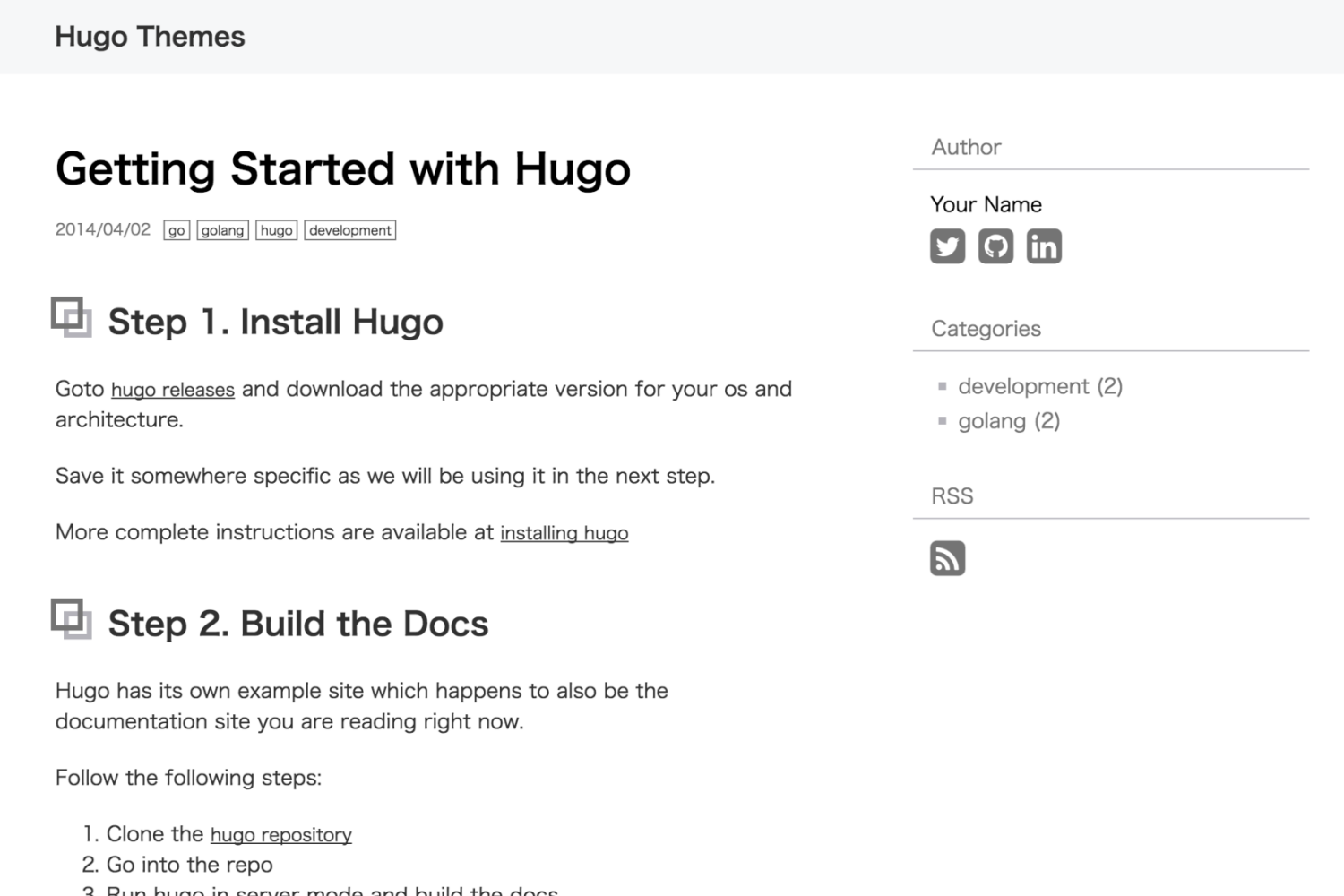Screen dimensions: 1344x896
Task: Open the 'development (2)' category
Action: point(1040,386)
